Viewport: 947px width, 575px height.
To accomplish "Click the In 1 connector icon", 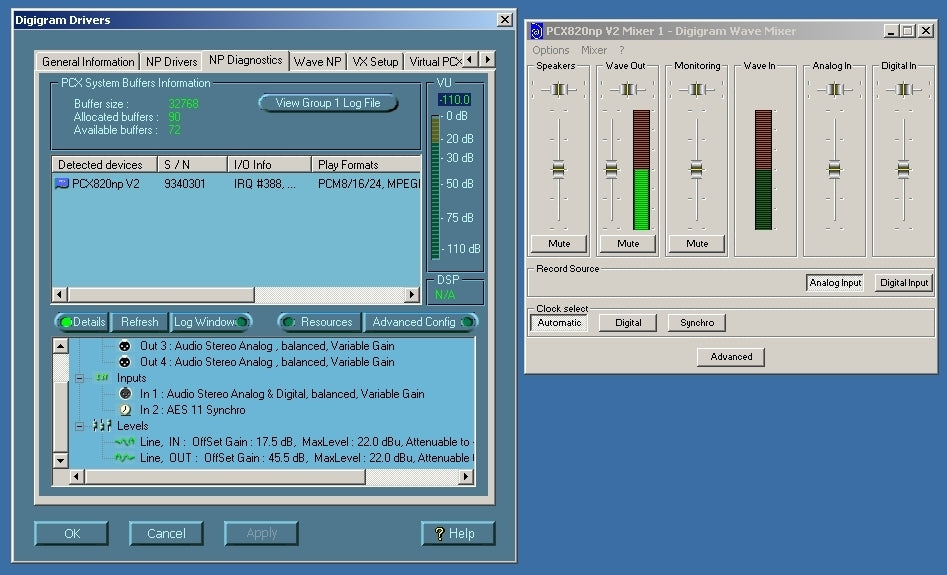I will (x=125, y=394).
